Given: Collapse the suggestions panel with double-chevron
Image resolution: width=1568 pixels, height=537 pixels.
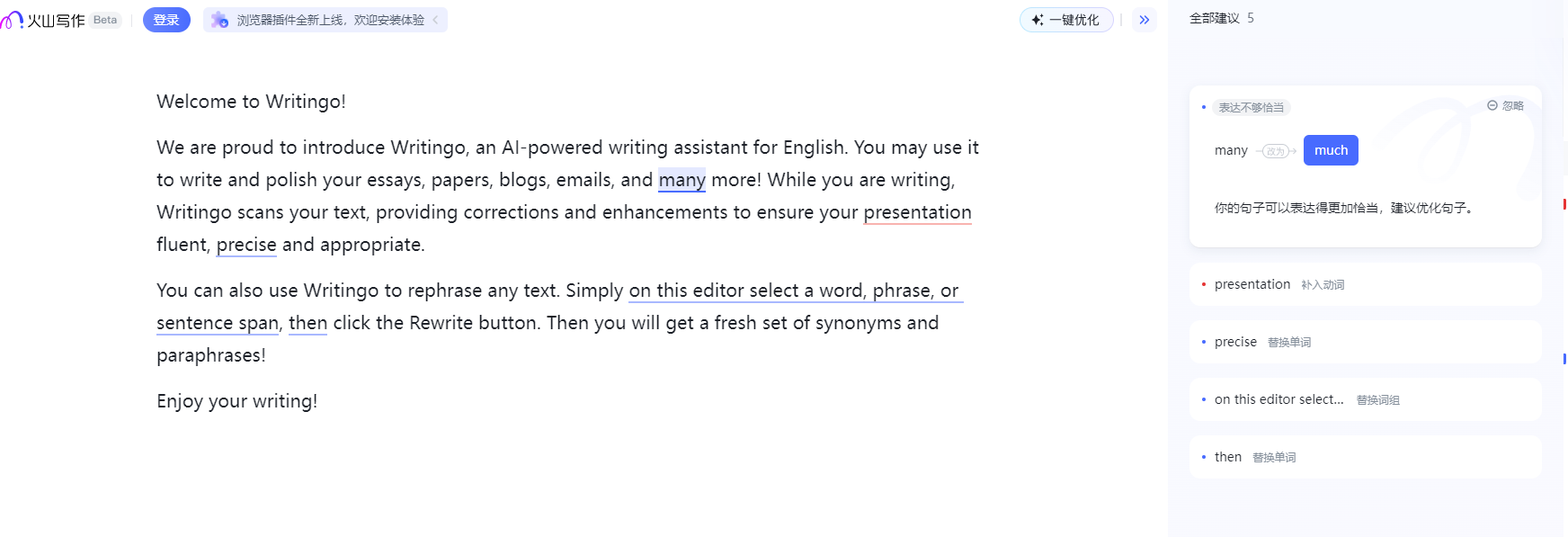Looking at the screenshot, I should point(1145,20).
